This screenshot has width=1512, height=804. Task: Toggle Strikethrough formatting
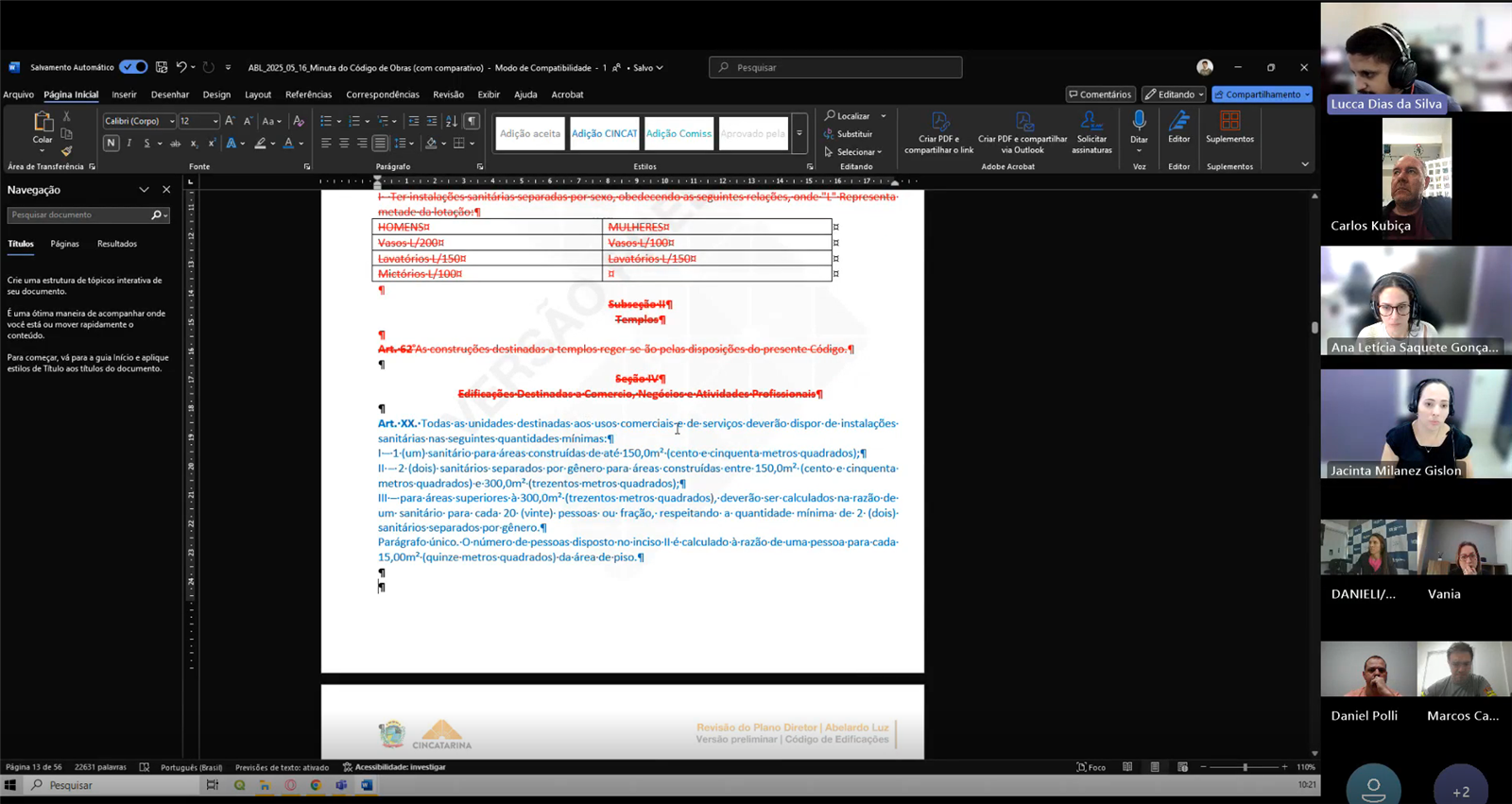pyautogui.click(x=175, y=144)
